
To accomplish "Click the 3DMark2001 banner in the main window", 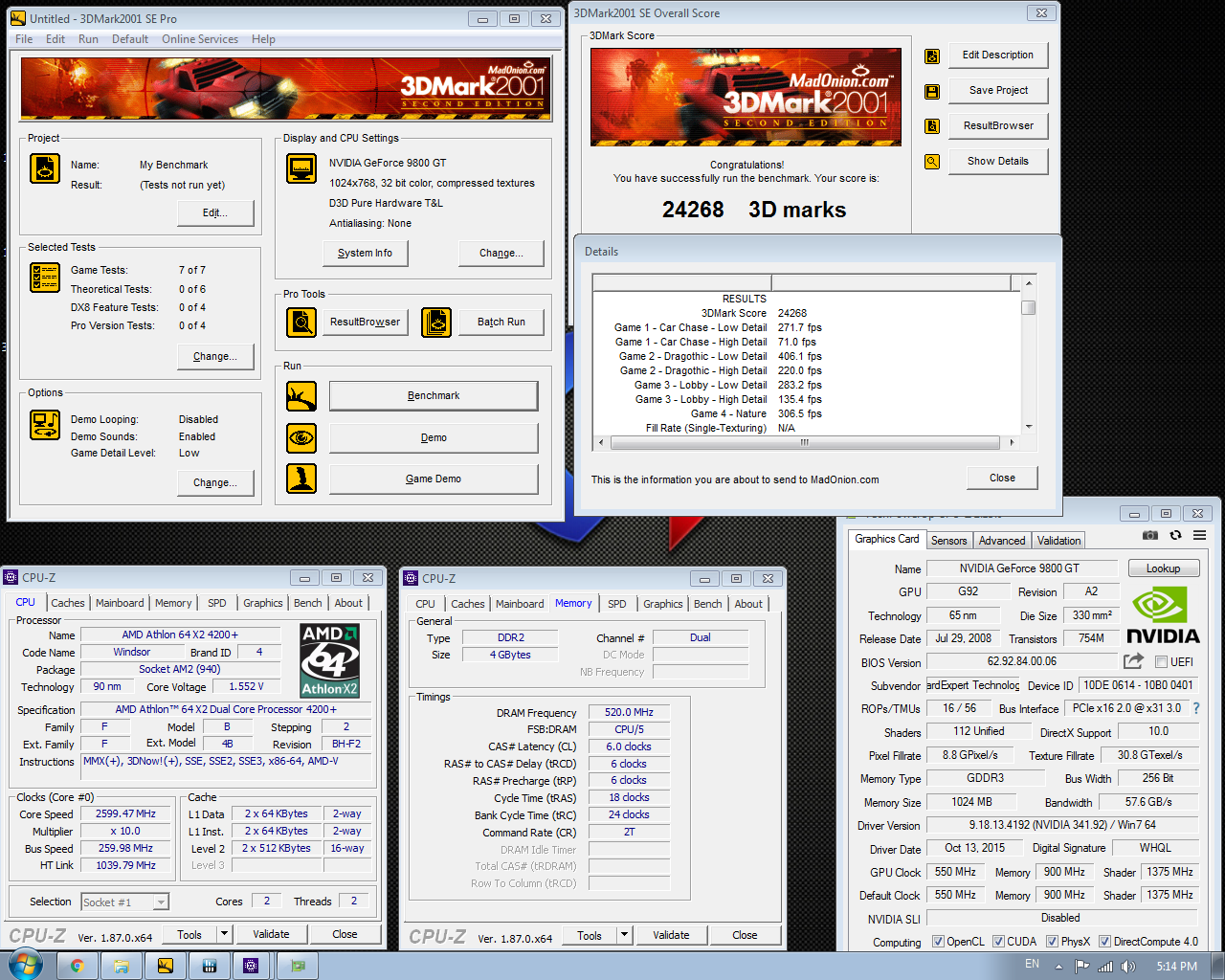I will [x=286, y=89].
